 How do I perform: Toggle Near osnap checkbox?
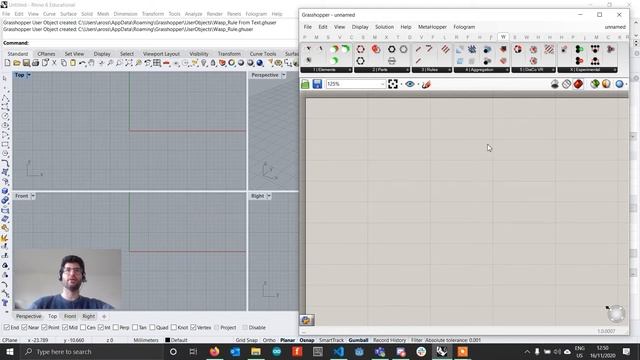click(24, 327)
